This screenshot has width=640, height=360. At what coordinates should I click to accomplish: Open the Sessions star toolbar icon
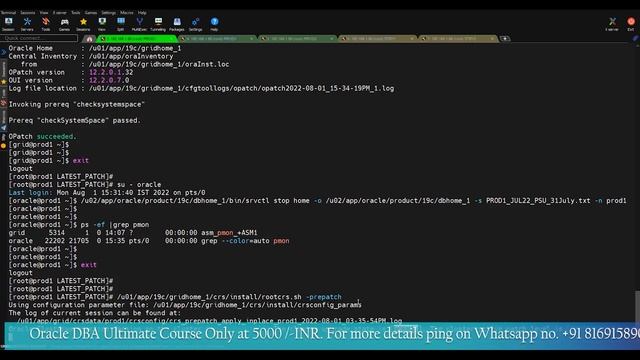coord(83,24)
